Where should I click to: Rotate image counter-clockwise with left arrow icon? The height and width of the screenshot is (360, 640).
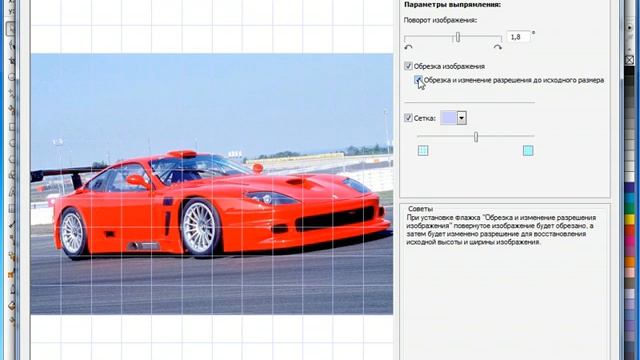pos(408,48)
